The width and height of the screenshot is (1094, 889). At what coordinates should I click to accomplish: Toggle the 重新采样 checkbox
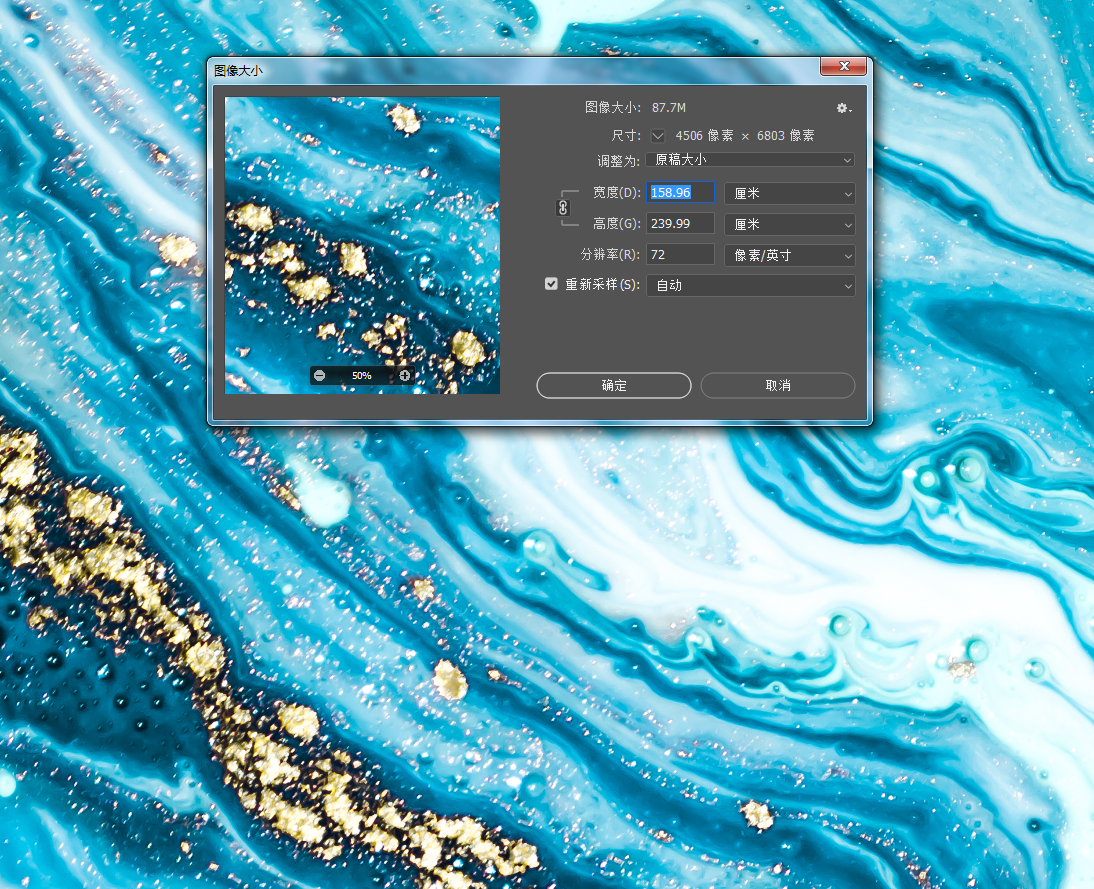(551, 284)
